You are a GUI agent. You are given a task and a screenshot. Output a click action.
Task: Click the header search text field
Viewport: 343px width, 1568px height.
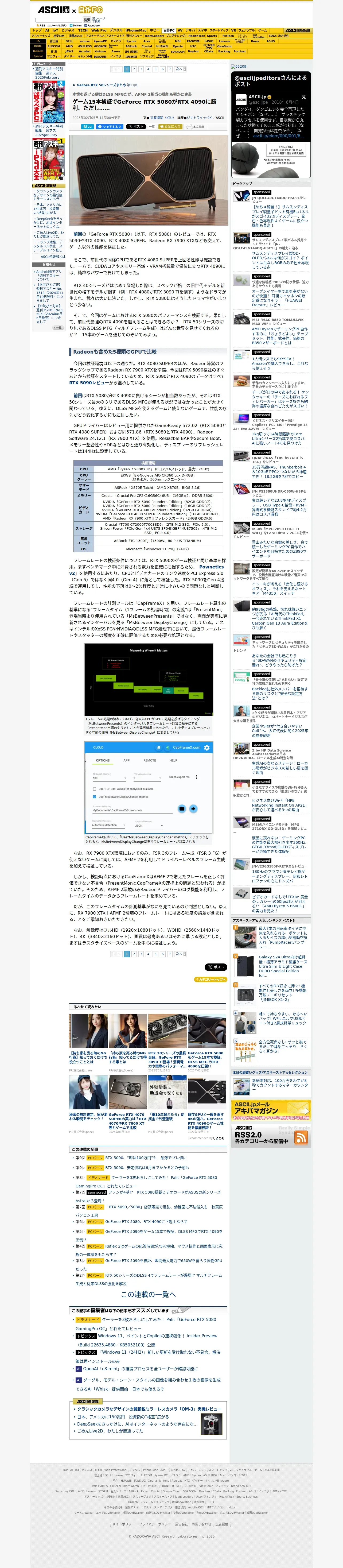pos(59,20)
